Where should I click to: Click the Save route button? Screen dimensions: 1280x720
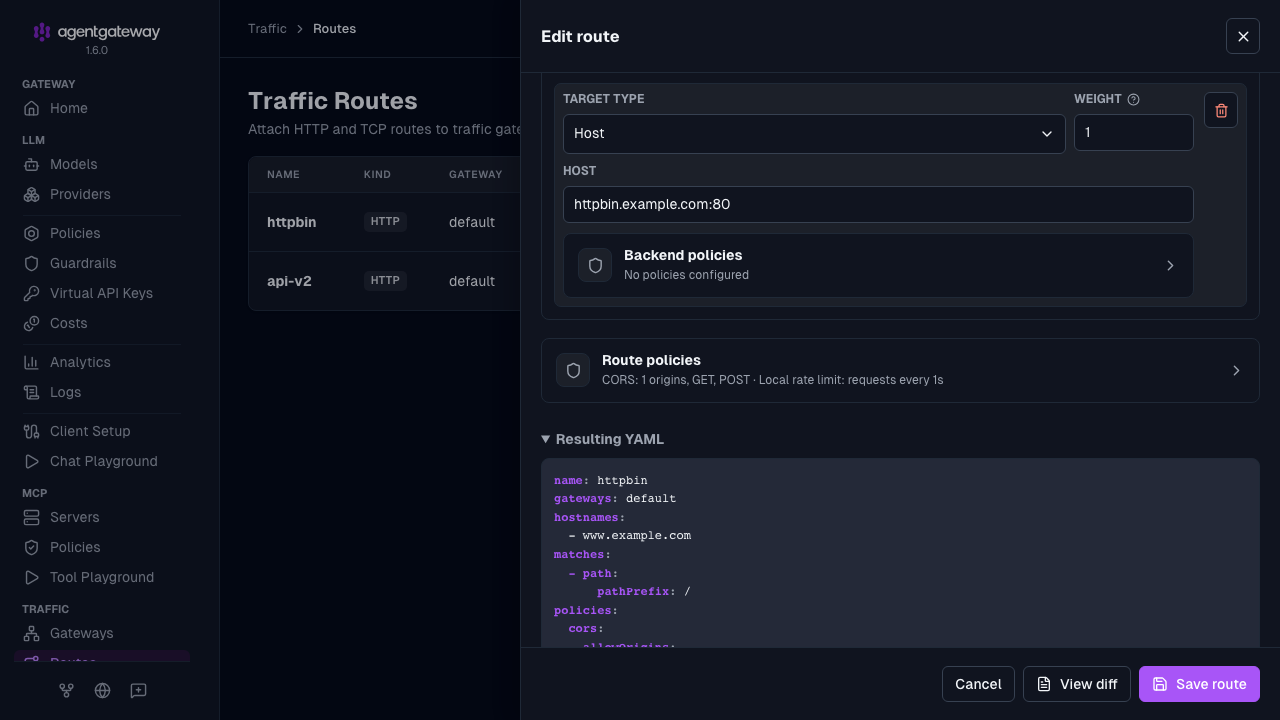coord(1199,684)
